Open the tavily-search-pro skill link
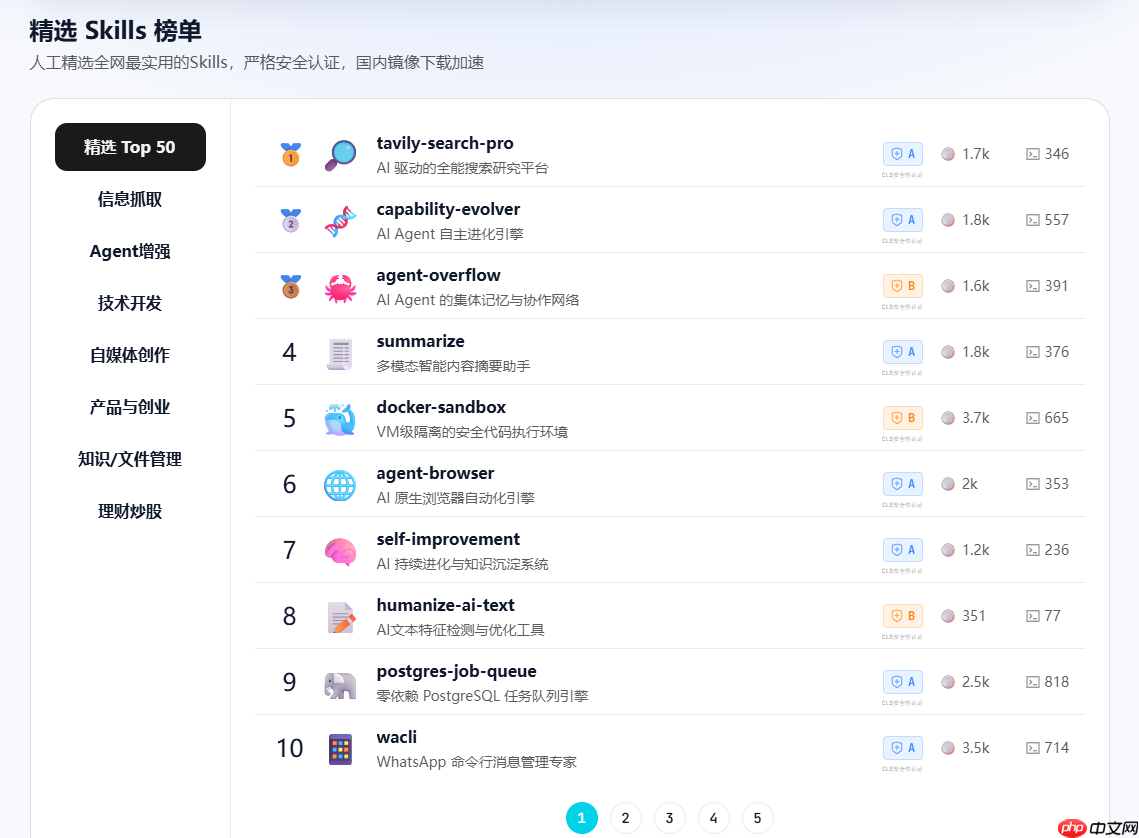The image size is (1139, 838). point(445,144)
